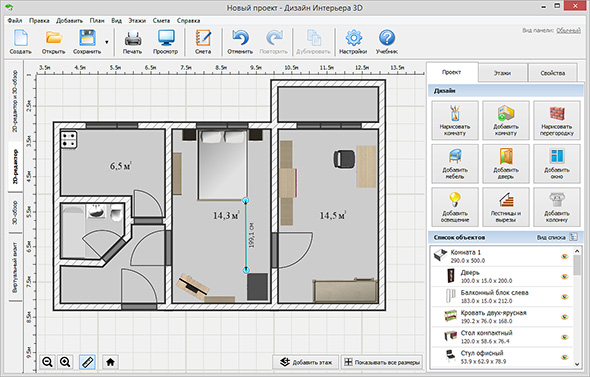Expand the Сохранить dropdown arrow
The image size is (590, 377).
point(106,42)
